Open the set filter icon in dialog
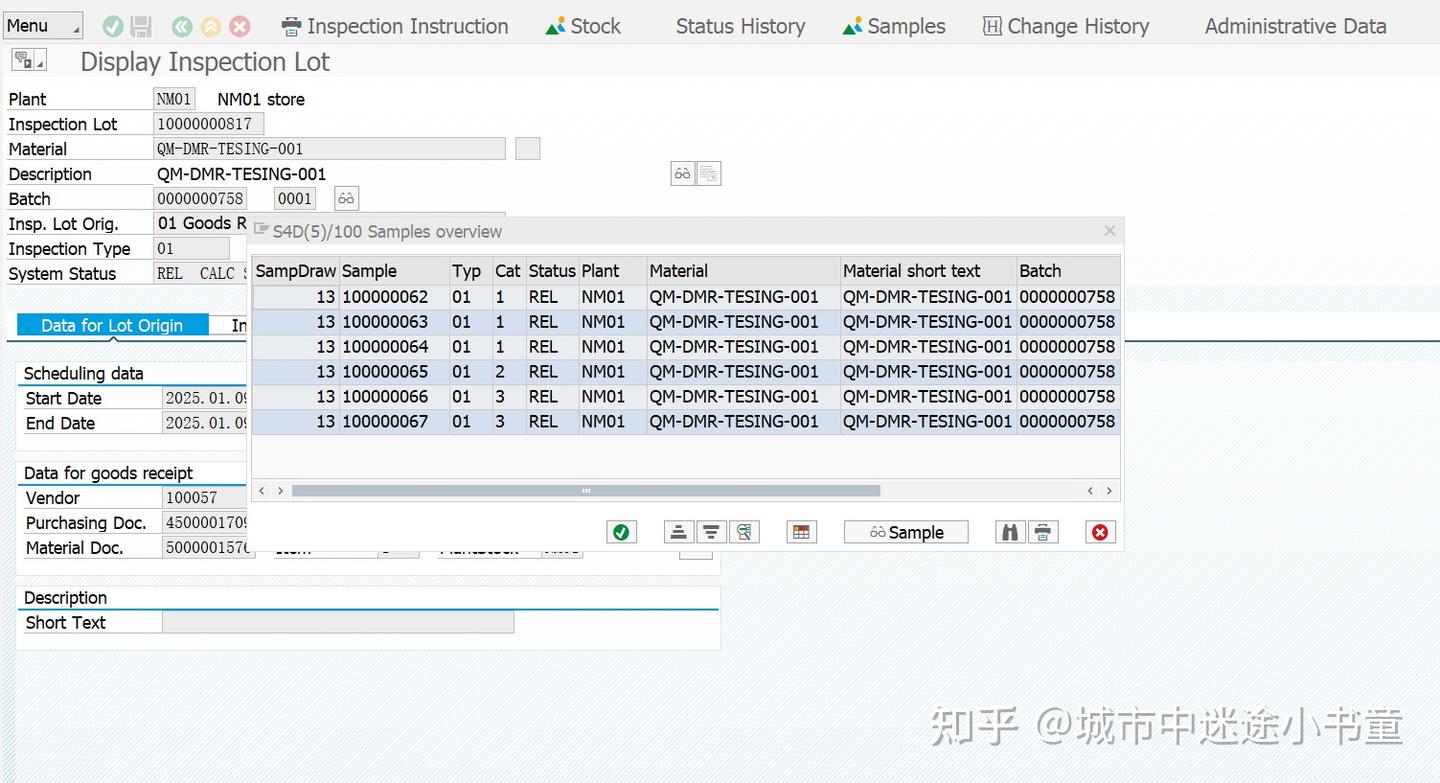This screenshot has height=783, width=1440. pos(744,532)
